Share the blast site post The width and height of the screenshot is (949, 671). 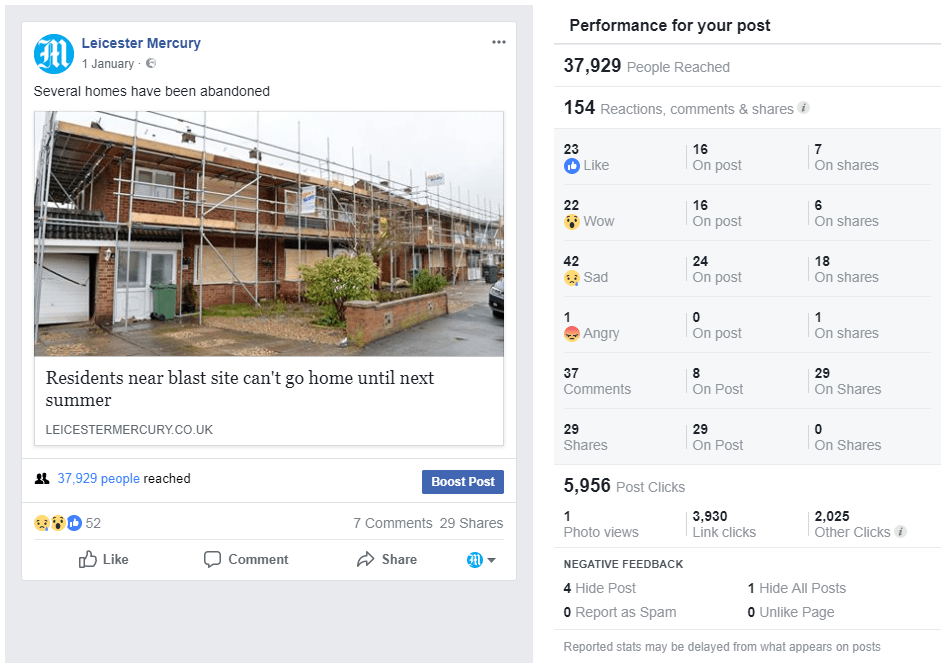coord(387,560)
